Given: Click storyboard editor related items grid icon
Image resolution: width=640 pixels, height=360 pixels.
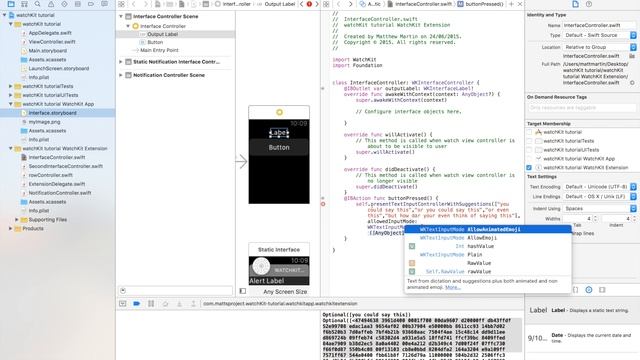Looking at the screenshot, I should (x=122, y=4).
